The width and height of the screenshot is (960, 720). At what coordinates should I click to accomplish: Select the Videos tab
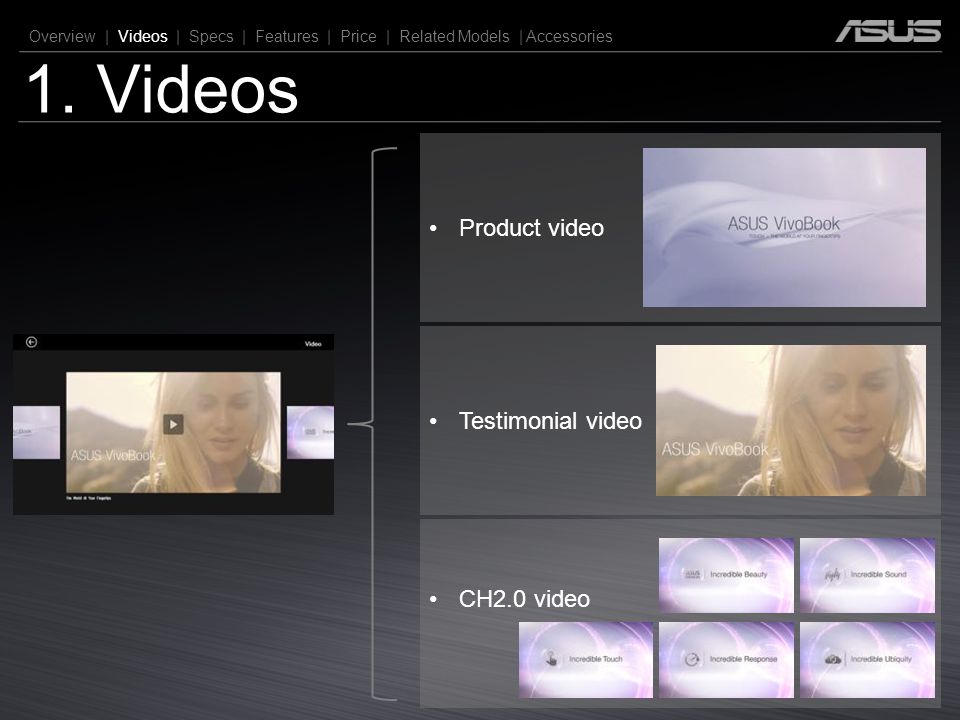coord(143,36)
